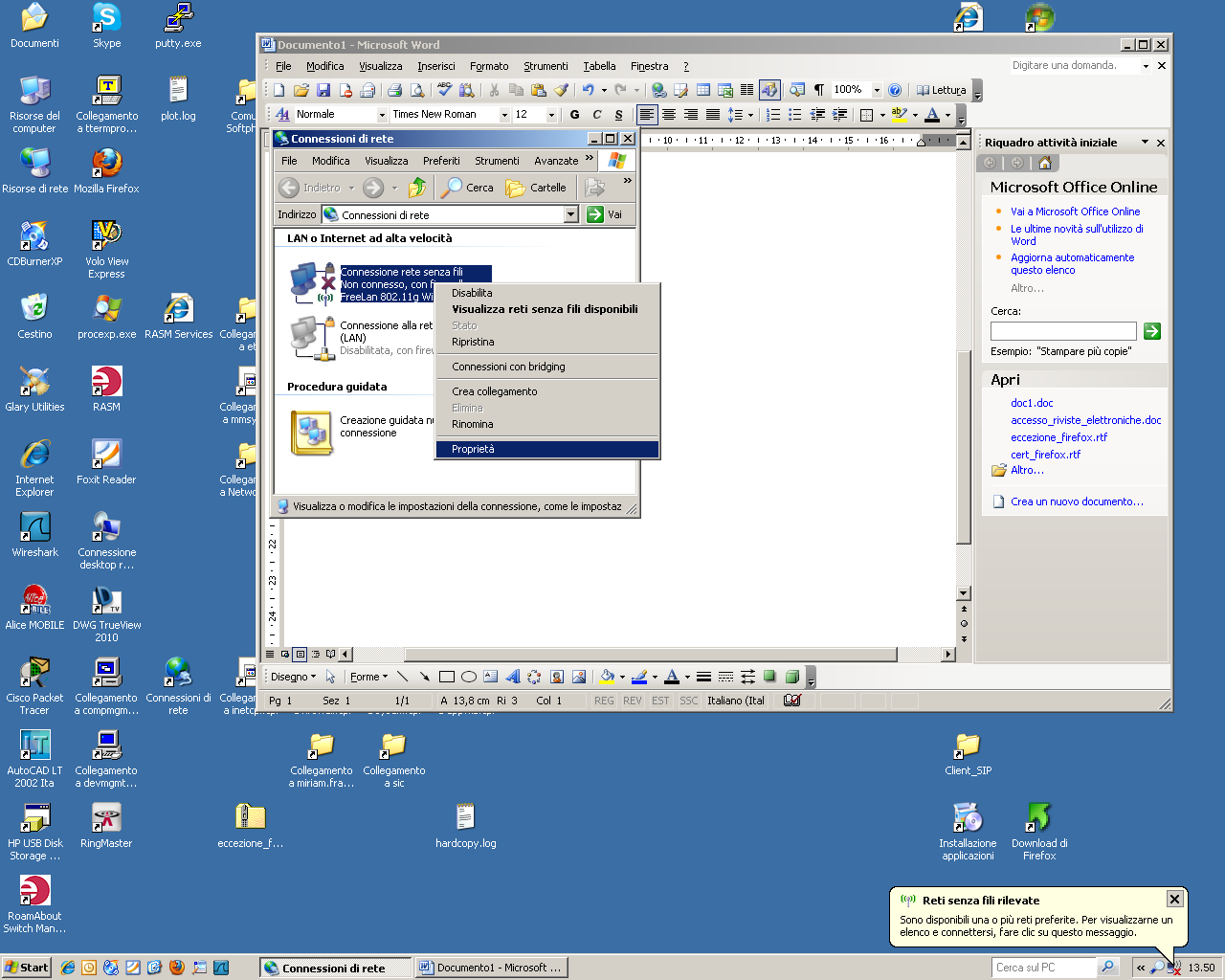Image resolution: width=1225 pixels, height=980 pixels.
Task: Insert a Microsoft Excel worksheet
Action: 724,90
